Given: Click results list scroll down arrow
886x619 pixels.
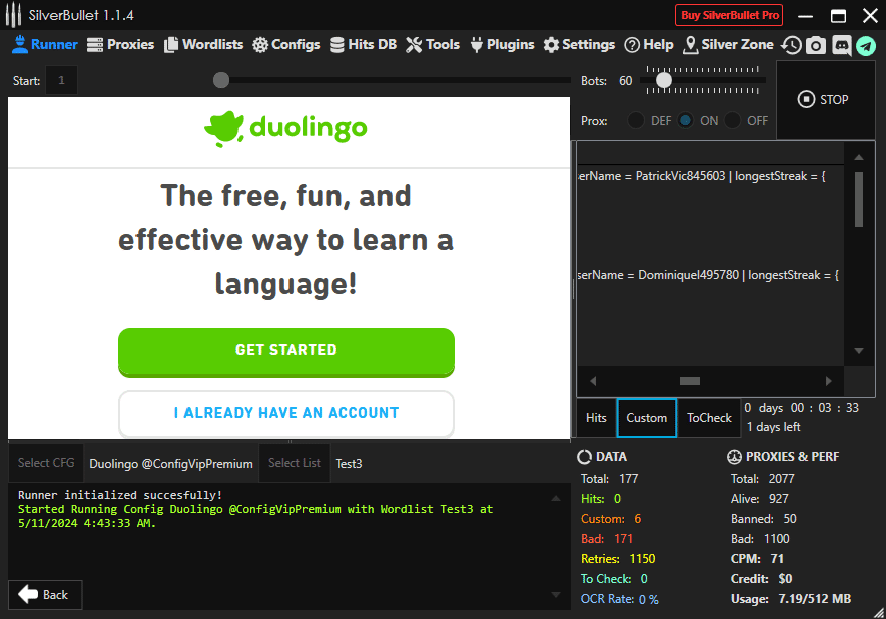Looking at the screenshot, I should (x=859, y=351).
